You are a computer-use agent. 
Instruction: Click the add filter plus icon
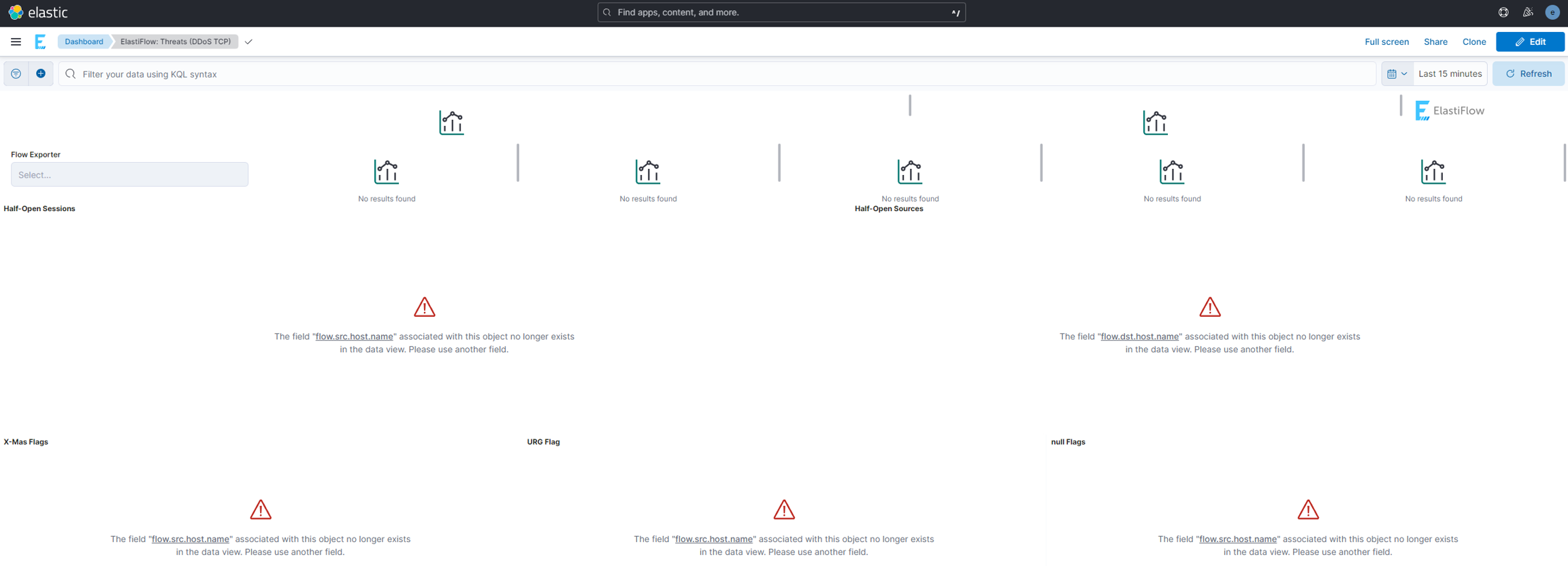(x=41, y=74)
